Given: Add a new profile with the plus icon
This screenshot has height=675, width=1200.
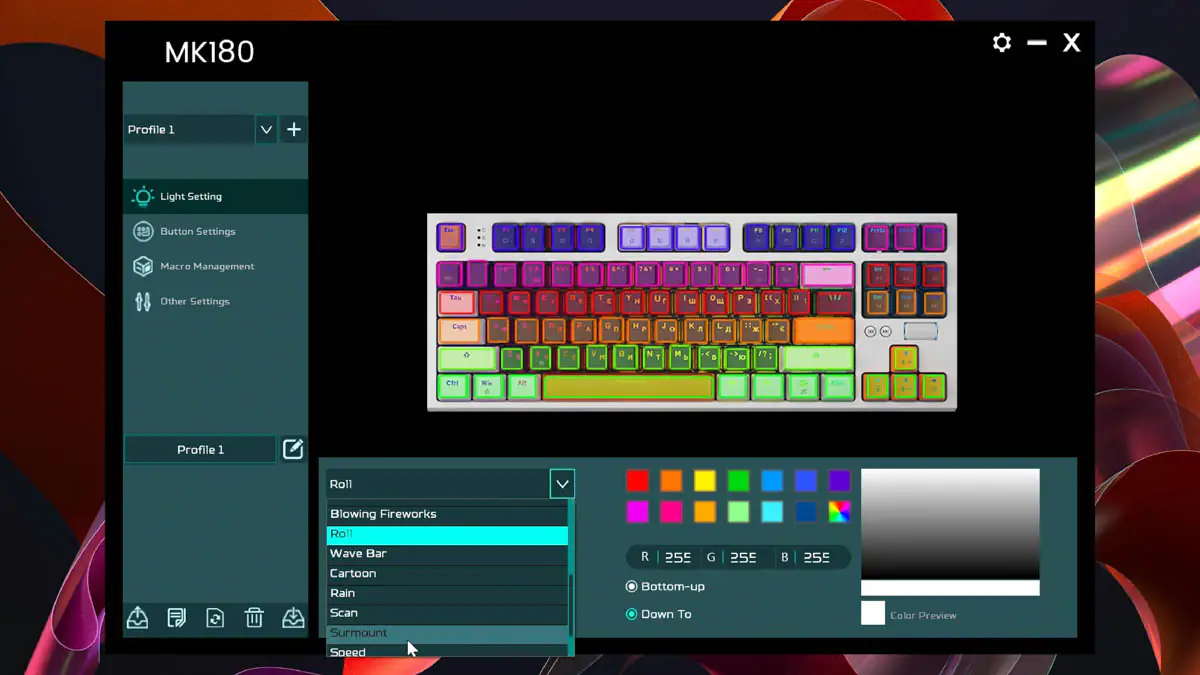Looking at the screenshot, I should click(294, 129).
